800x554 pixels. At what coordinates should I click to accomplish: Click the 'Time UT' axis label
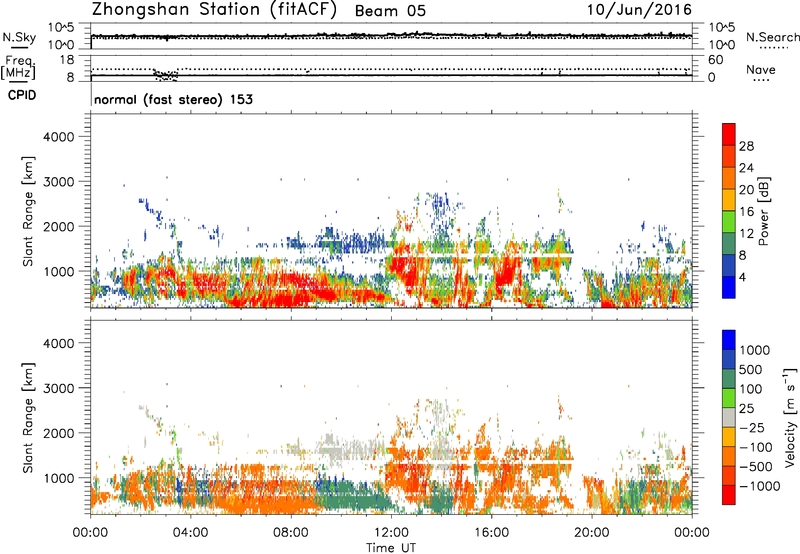pyautogui.click(x=391, y=548)
